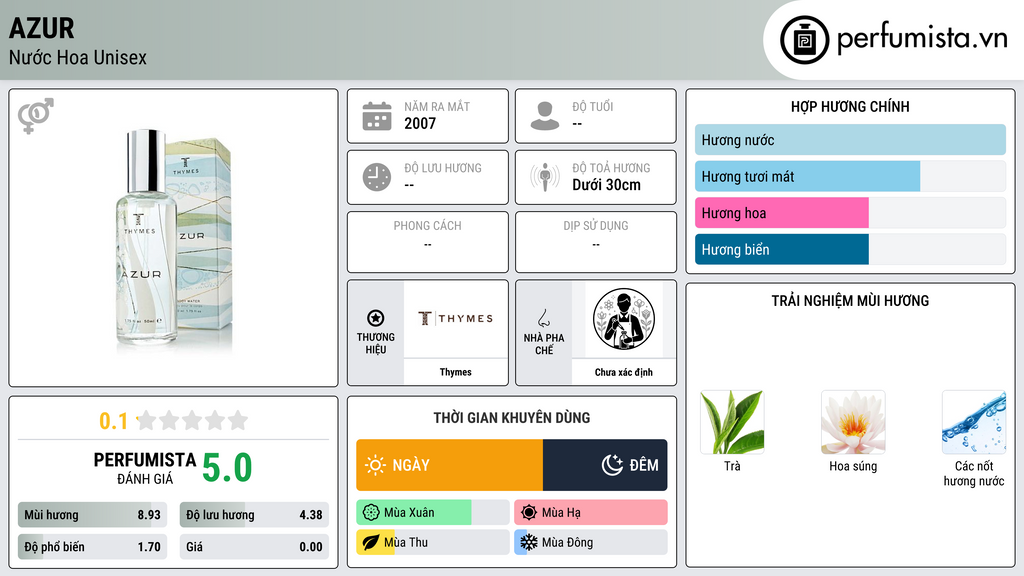The height and width of the screenshot is (576, 1024).
Task: Click the Chưa xác định perfumer label
Action: tap(624, 372)
